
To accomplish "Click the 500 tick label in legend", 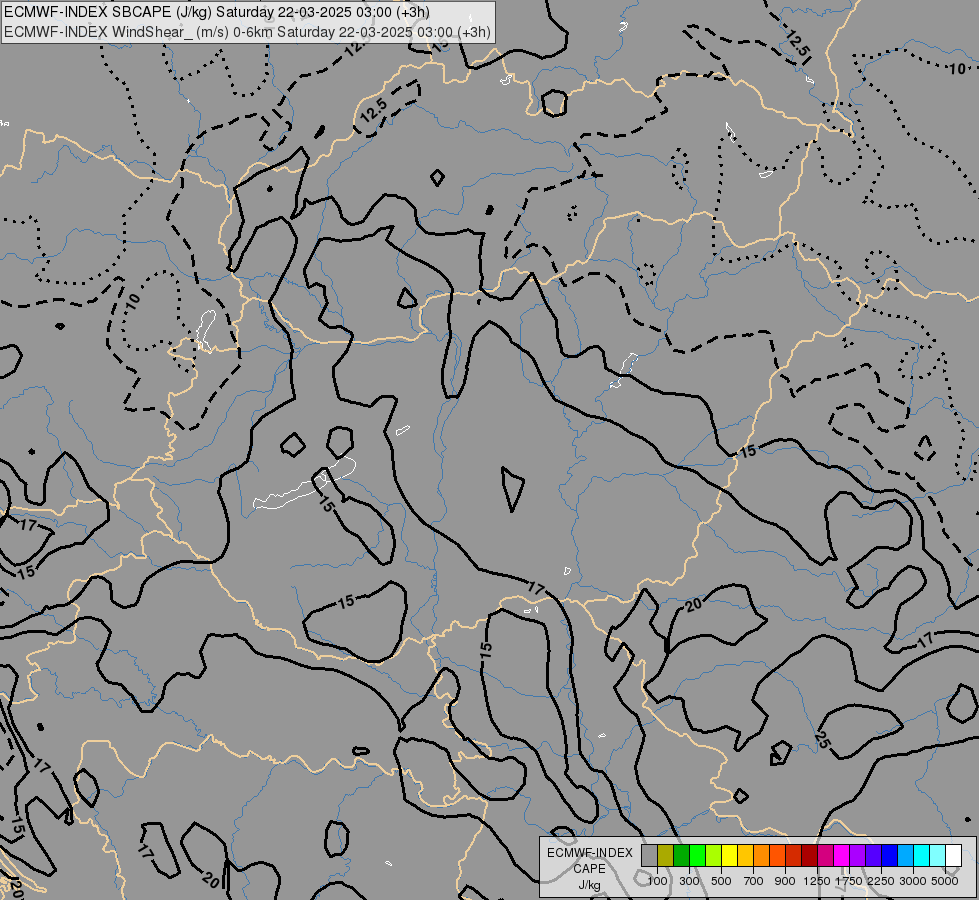I will [721, 881].
